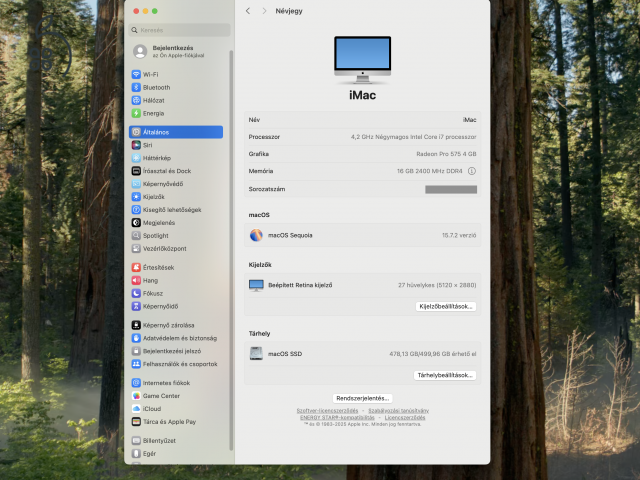Screen dimensions: 640x480
Task: Open Spotlight icon in sidebar
Action: 136,236
